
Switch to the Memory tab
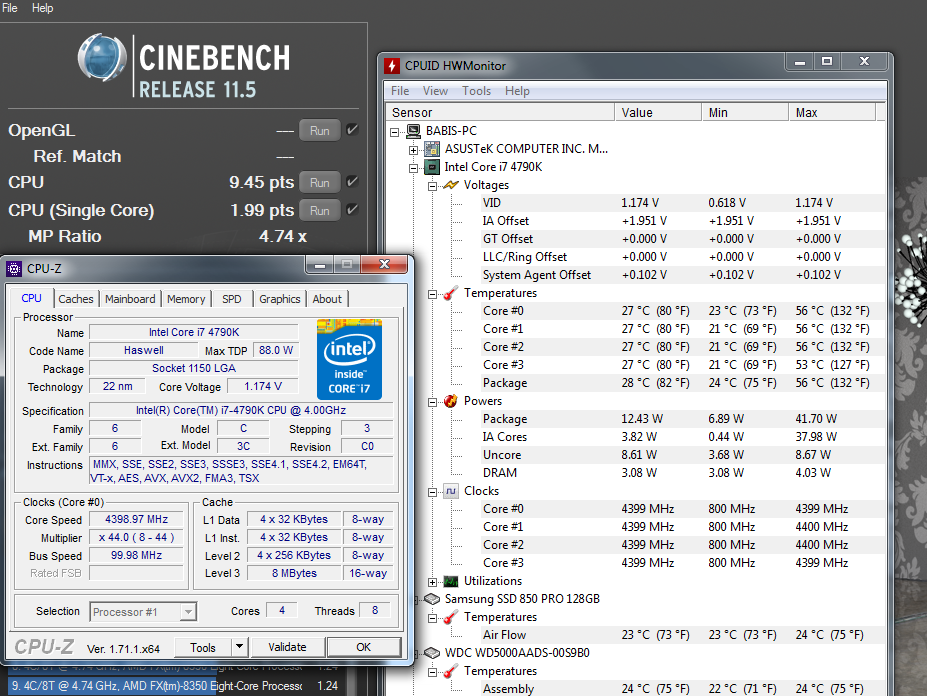coord(186,299)
